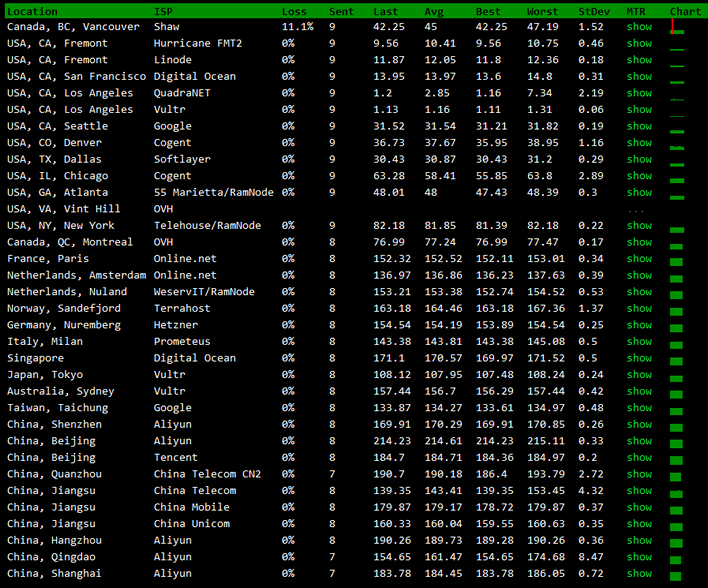Show MTR for Singapore Digital Ocean
708x588 pixels.
(x=639, y=358)
